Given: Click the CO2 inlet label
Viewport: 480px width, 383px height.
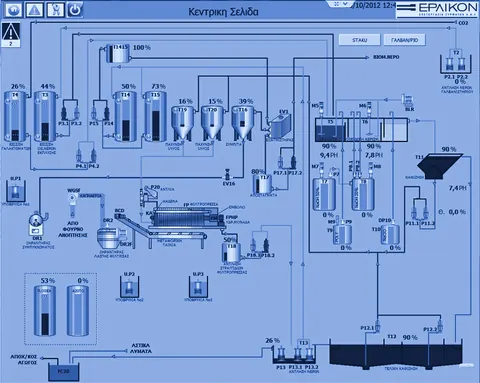Looking at the screenshot, I should tap(463, 23).
